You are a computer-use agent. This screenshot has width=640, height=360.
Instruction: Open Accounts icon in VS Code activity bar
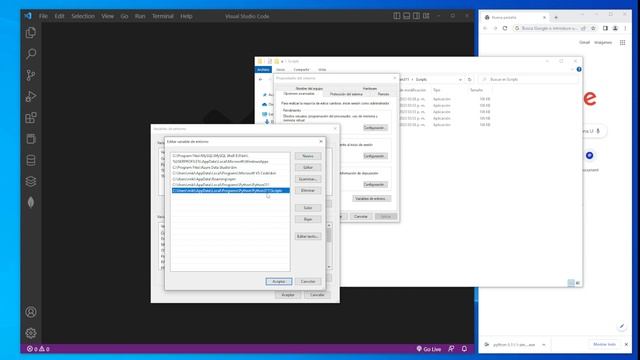[x=31, y=312]
